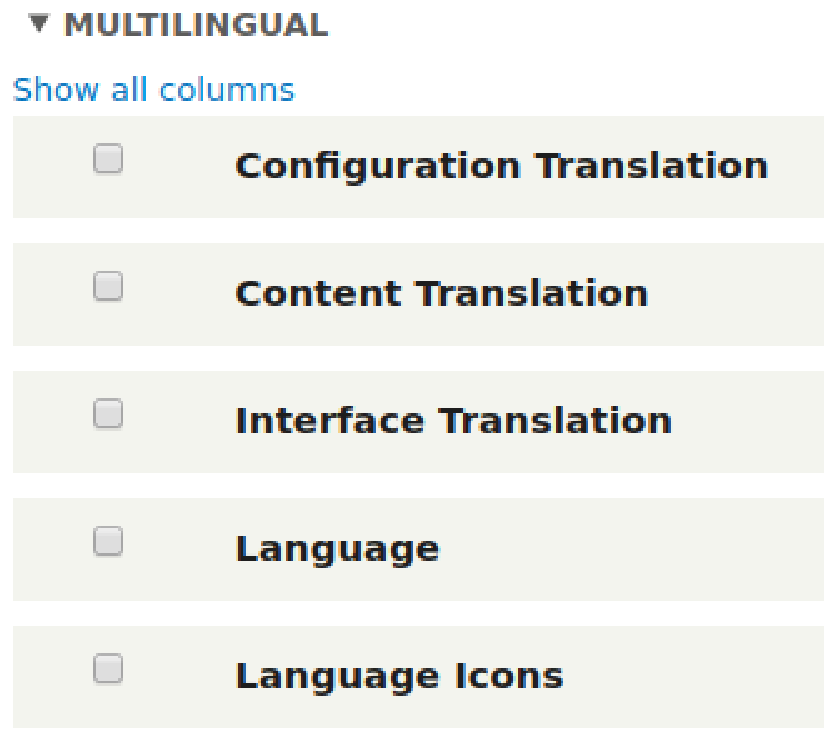Select the Interface Translation label text
The height and width of the screenshot is (739, 824).
click(453, 421)
